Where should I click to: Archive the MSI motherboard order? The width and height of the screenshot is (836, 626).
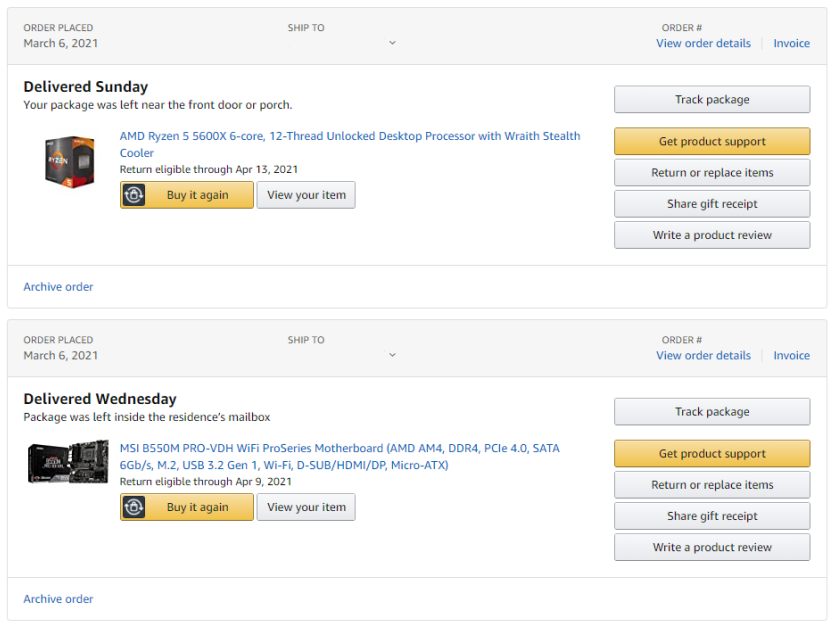[58, 599]
